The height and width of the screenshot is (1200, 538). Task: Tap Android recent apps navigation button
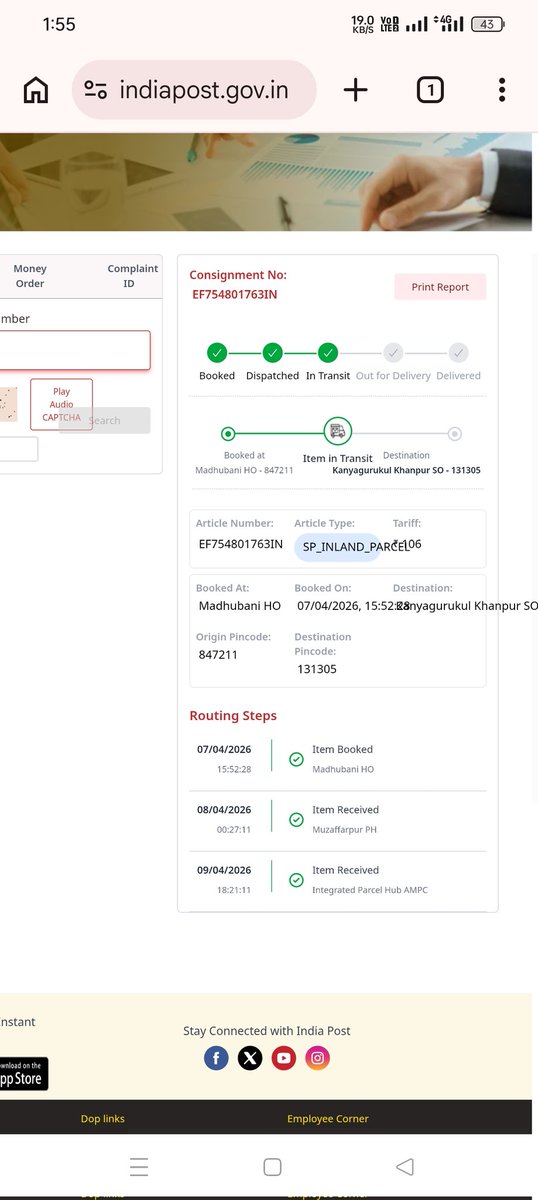(x=139, y=1167)
